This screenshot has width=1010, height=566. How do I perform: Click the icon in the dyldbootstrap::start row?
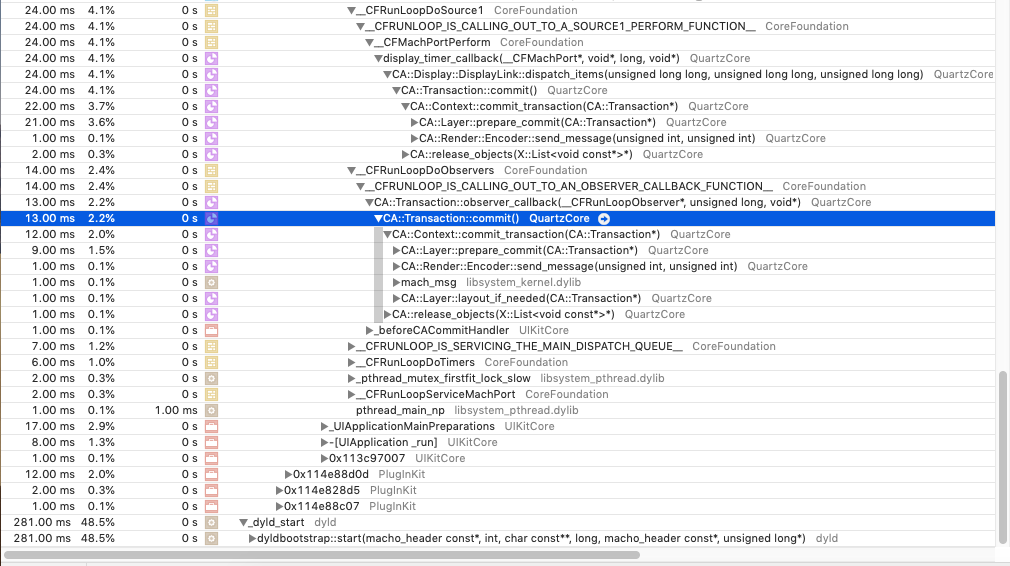tap(211, 538)
